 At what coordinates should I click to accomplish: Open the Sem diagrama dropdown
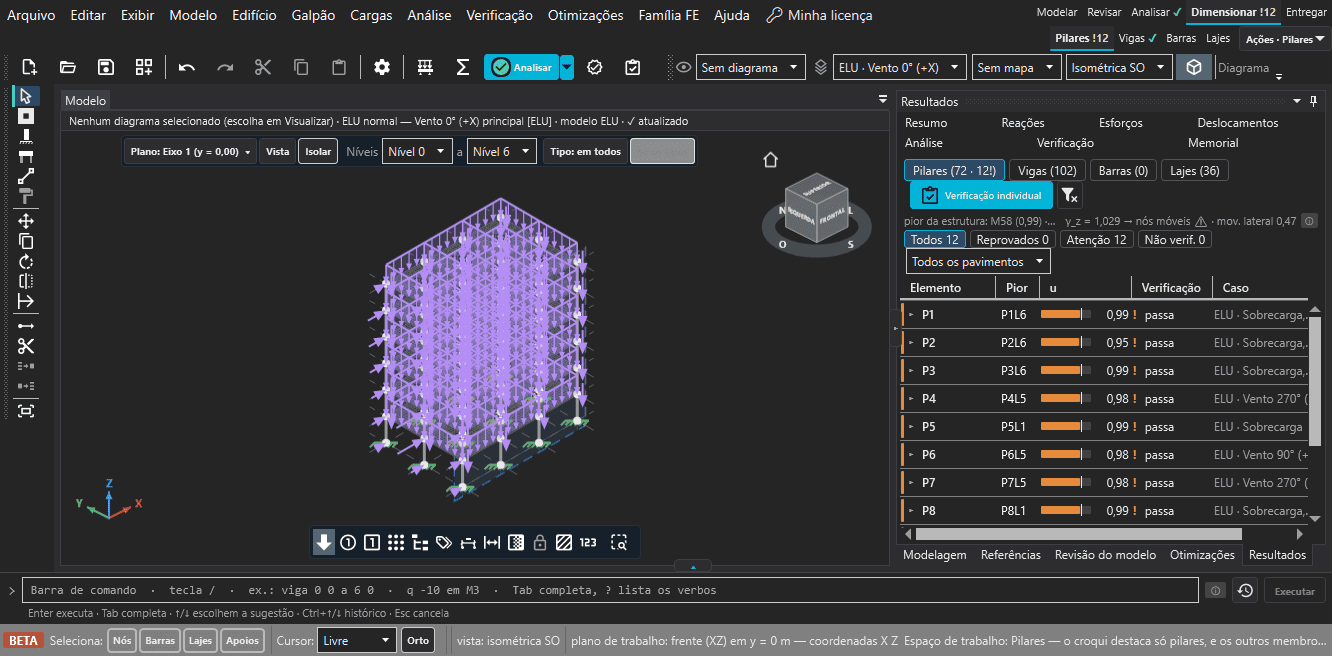750,67
